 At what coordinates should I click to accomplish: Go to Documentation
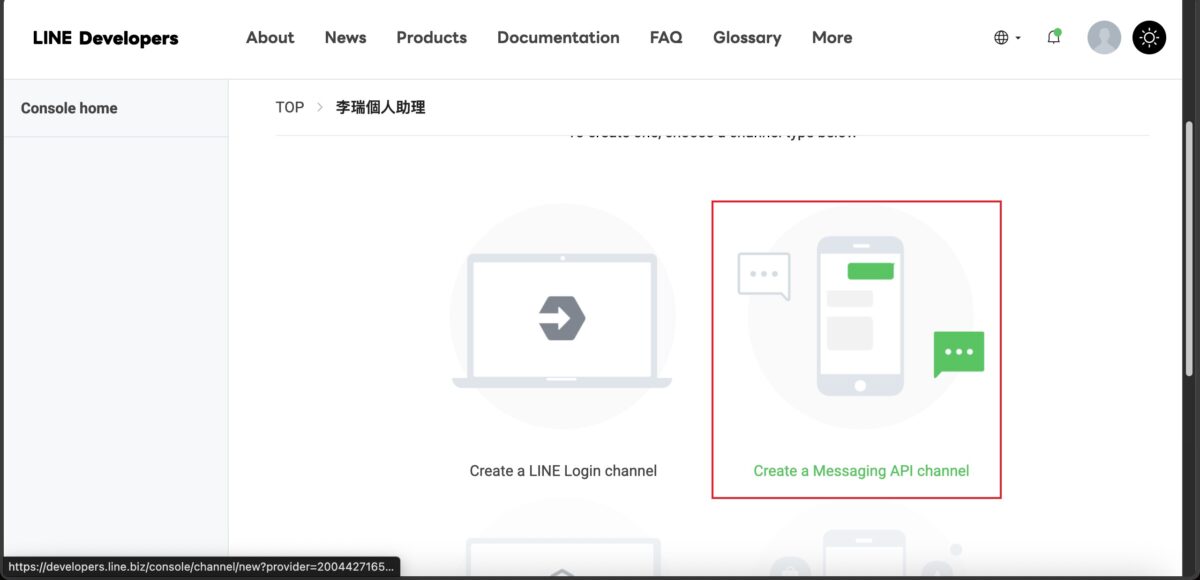point(558,37)
